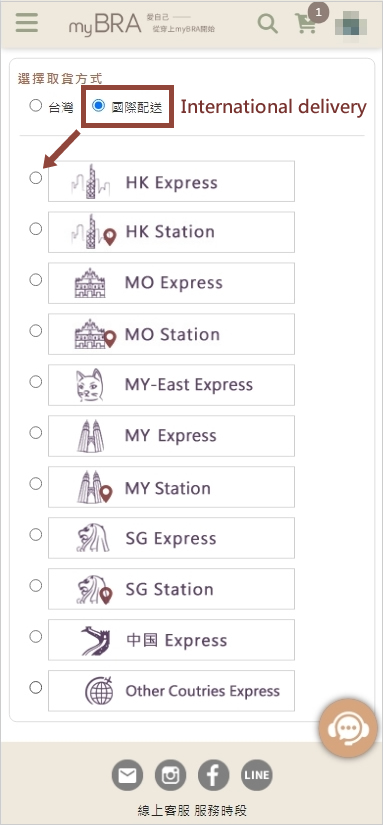Viewport: 383px width, 825px height.
Task: Choose the SG Station delivery box
Action: click(x=172, y=589)
